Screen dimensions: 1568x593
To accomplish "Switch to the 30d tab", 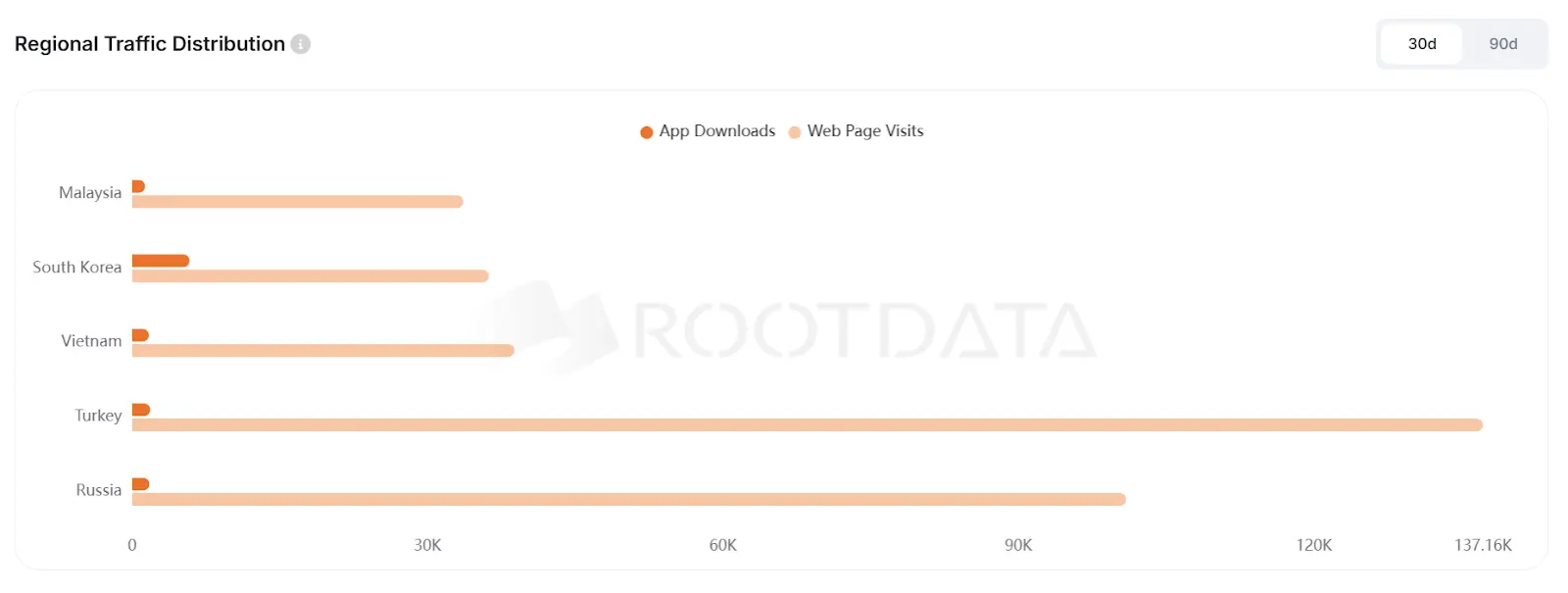I will pos(1421,43).
